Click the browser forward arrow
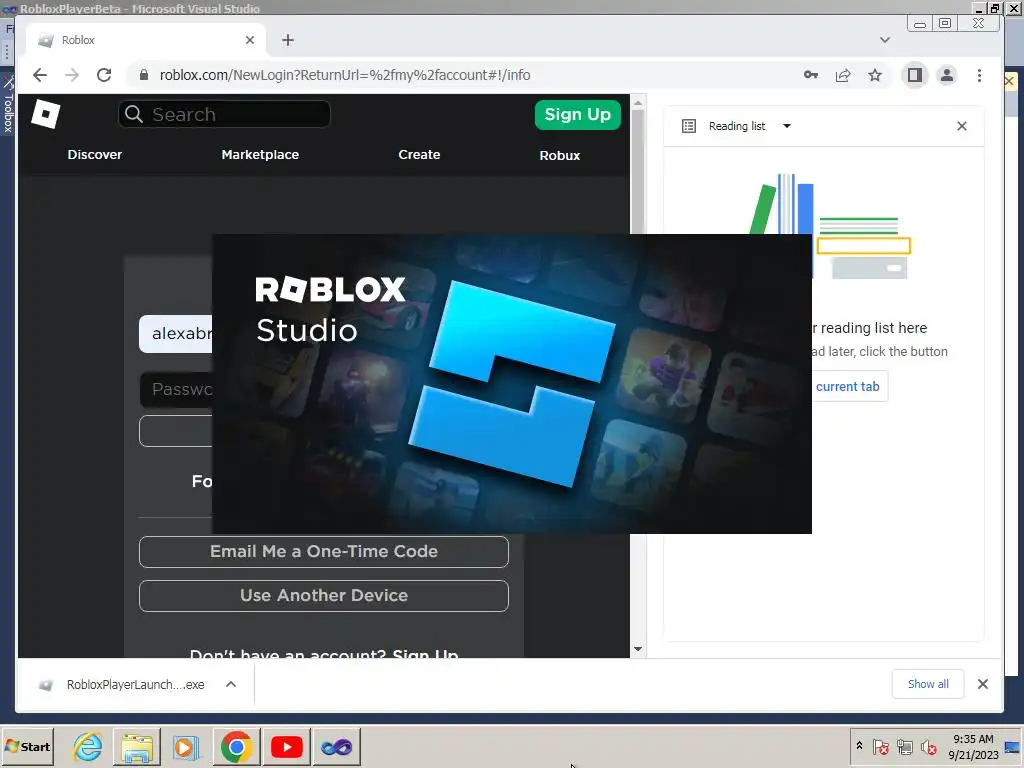The height and width of the screenshot is (768, 1024). coord(72,75)
